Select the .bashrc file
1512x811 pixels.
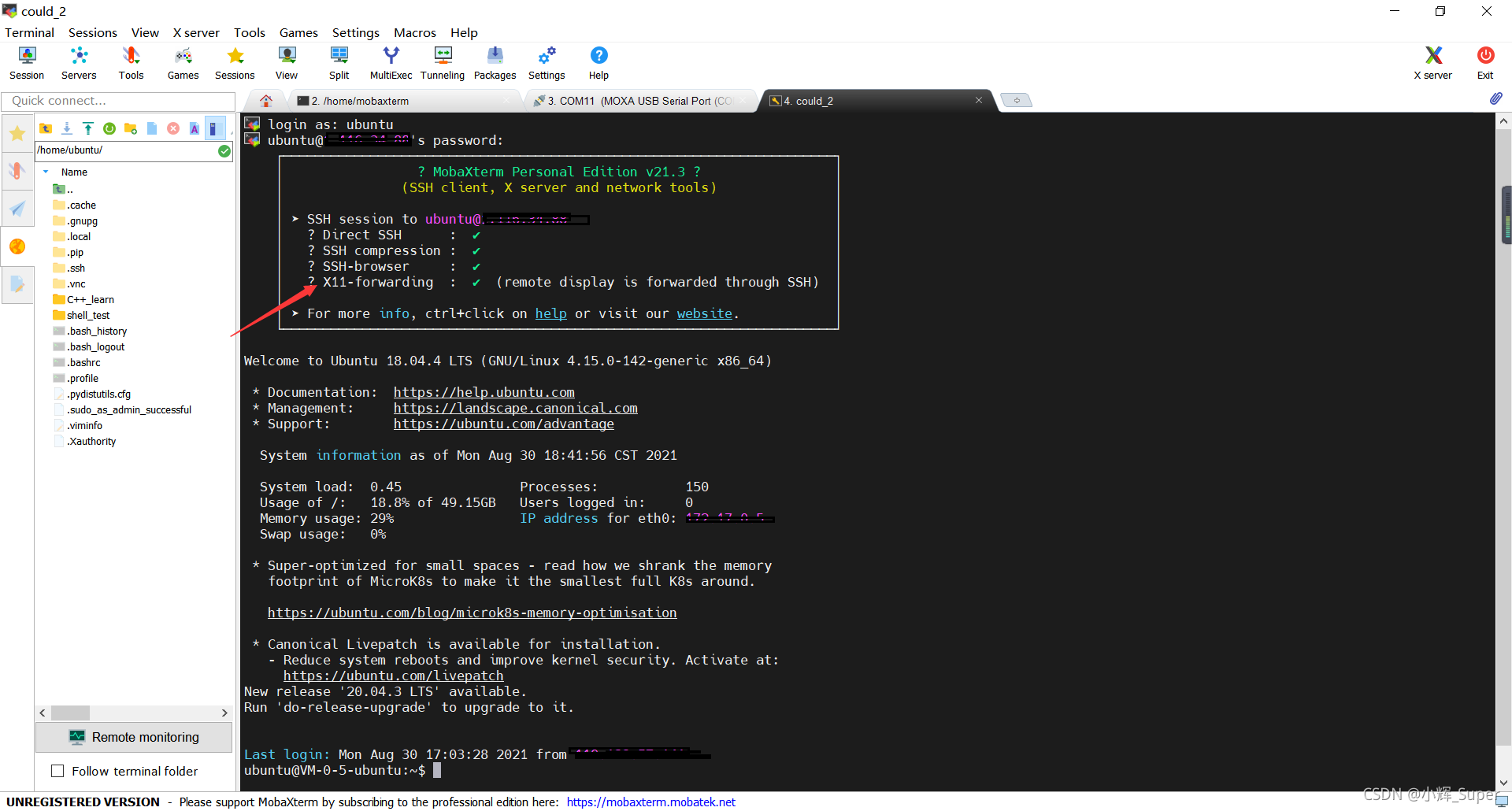point(76,362)
